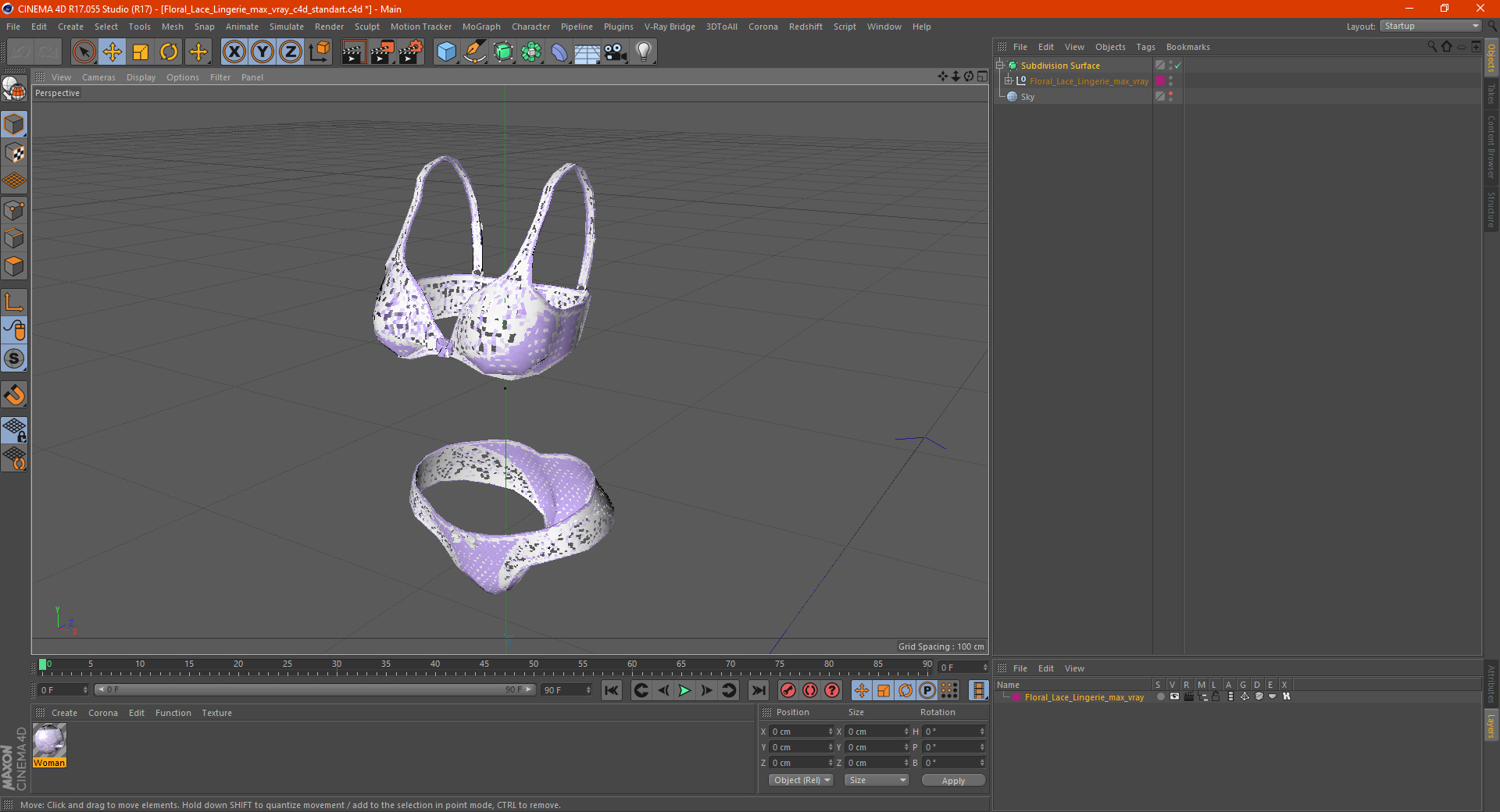Select the Live Selection arrow tool
This screenshot has height=812, width=1500.
tap(84, 52)
